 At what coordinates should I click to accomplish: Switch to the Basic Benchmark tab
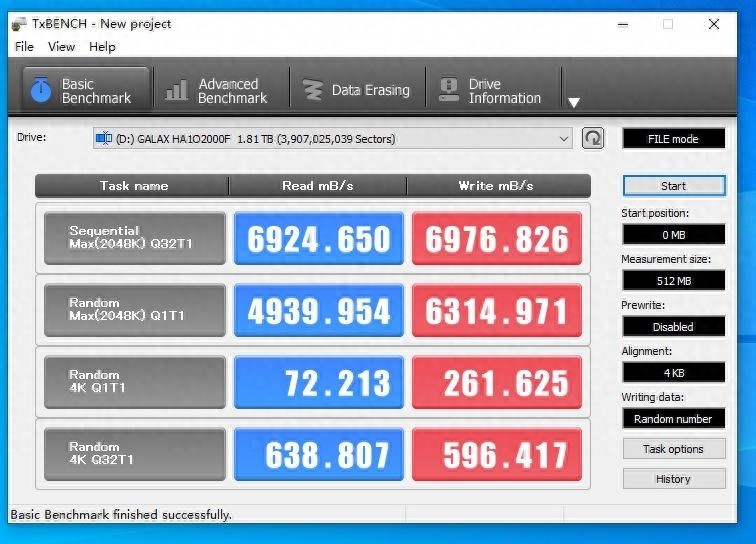click(x=86, y=90)
